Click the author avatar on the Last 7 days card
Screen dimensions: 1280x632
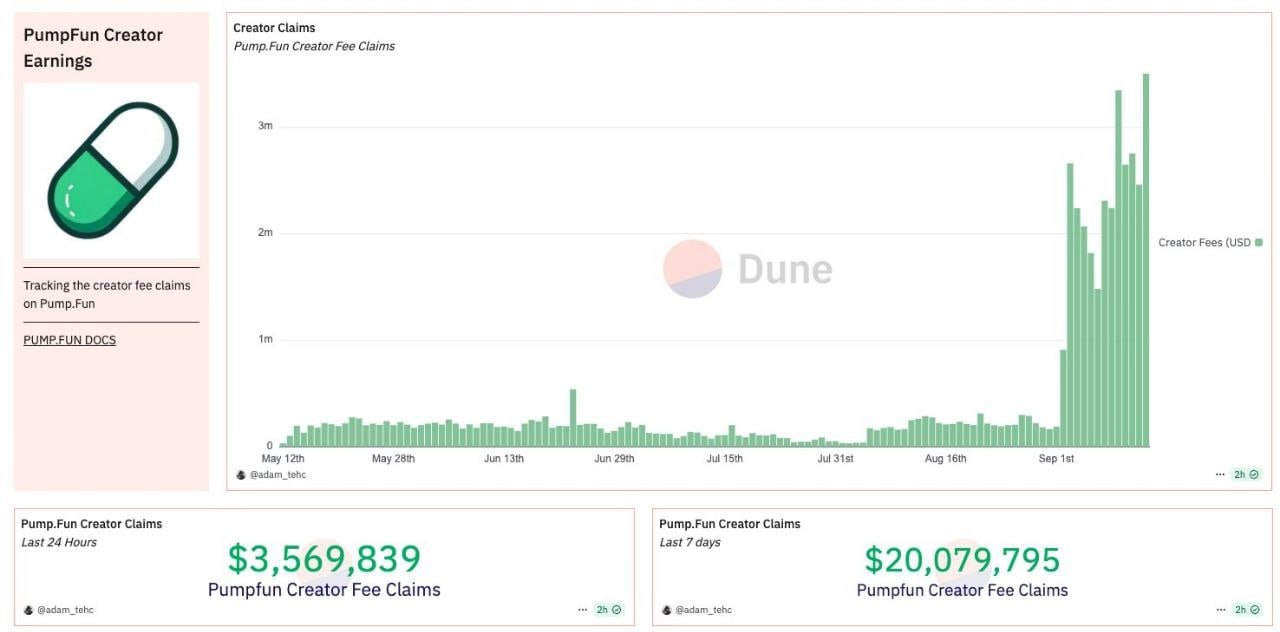[x=666, y=609]
